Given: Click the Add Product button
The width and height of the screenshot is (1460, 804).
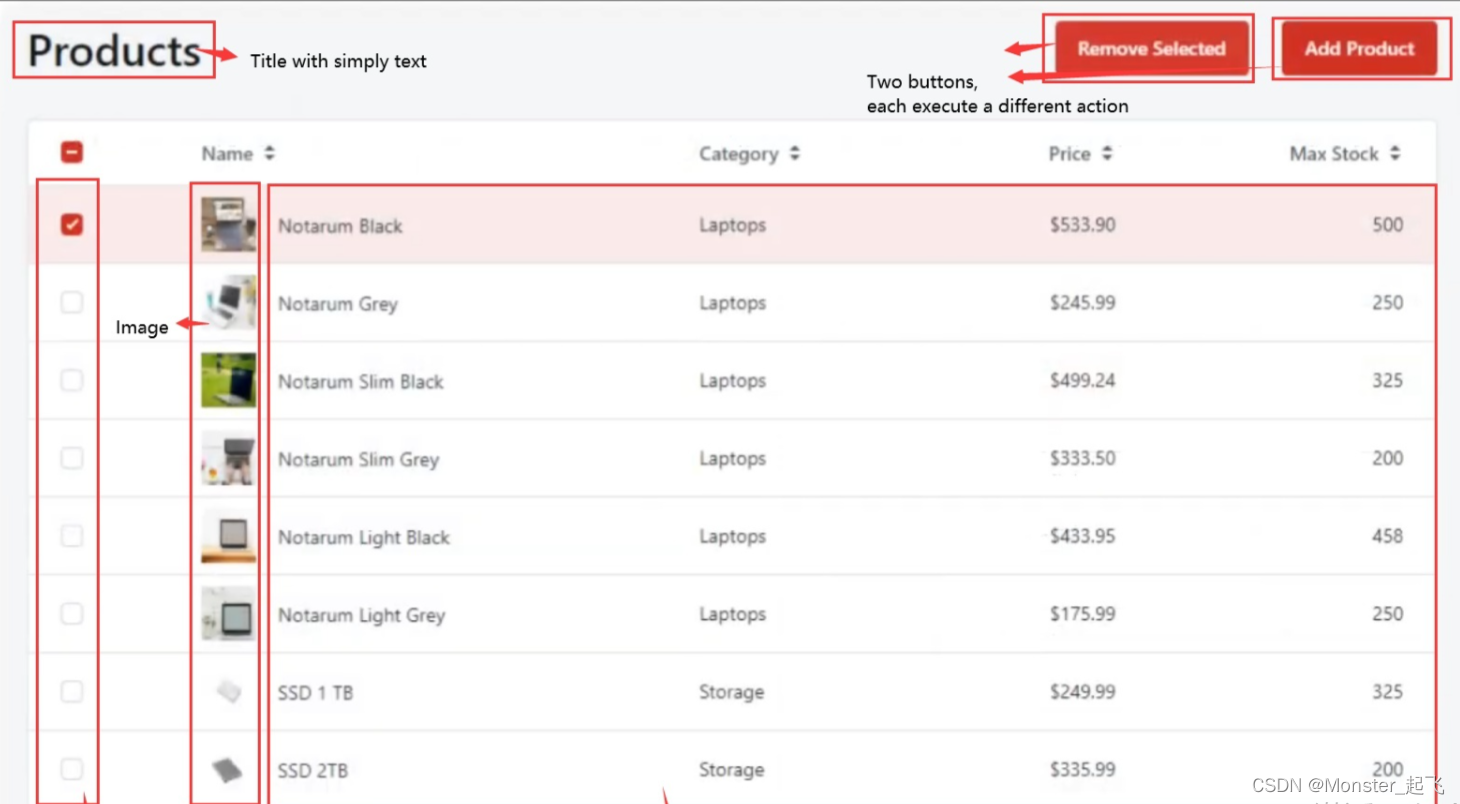Looking at the screenshot, I should pos(1359,49).
